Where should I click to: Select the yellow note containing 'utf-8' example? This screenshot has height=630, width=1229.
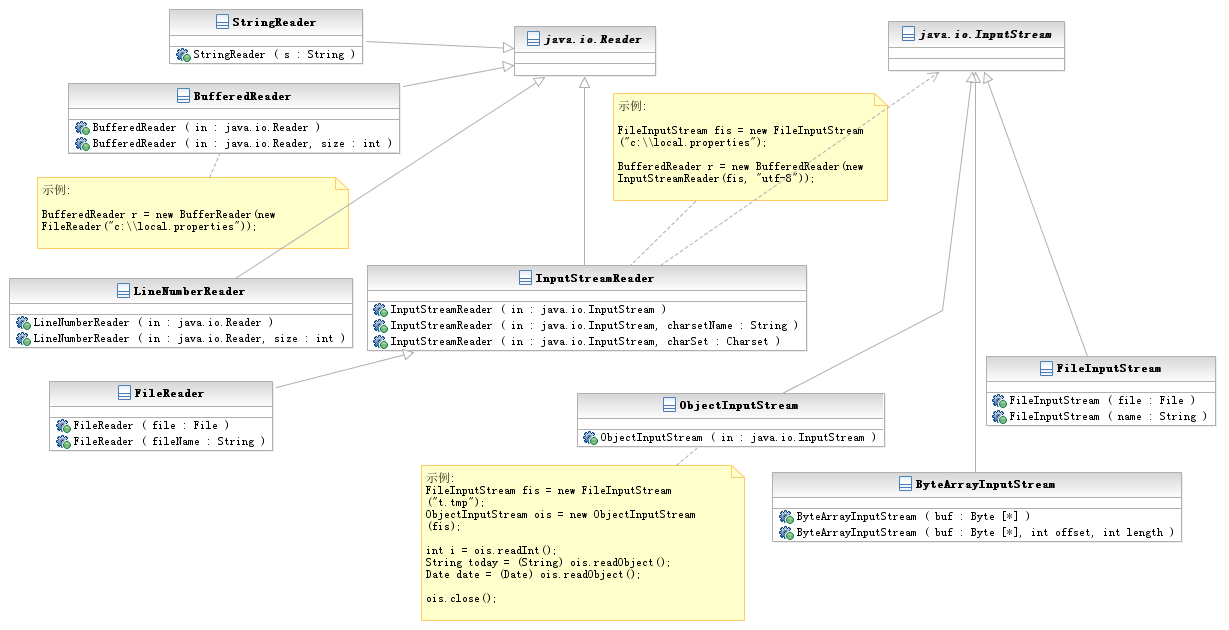750,147
